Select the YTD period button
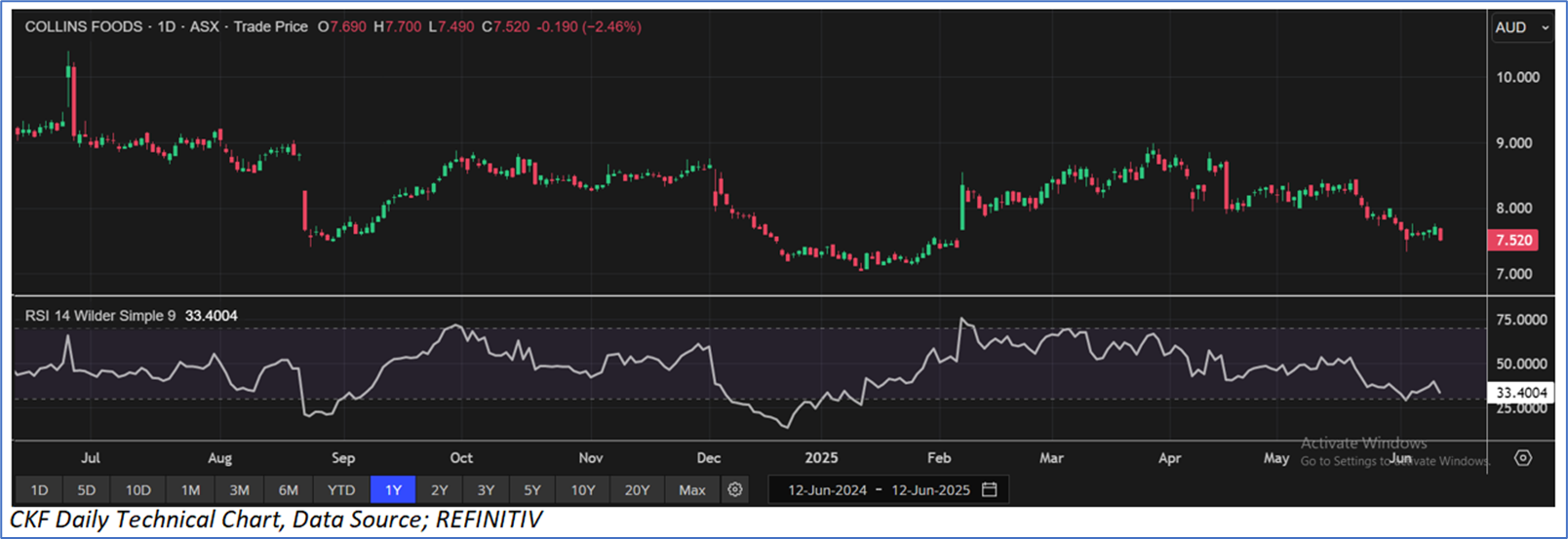Viewport: 1568px width, 539px height. [341, 489]
